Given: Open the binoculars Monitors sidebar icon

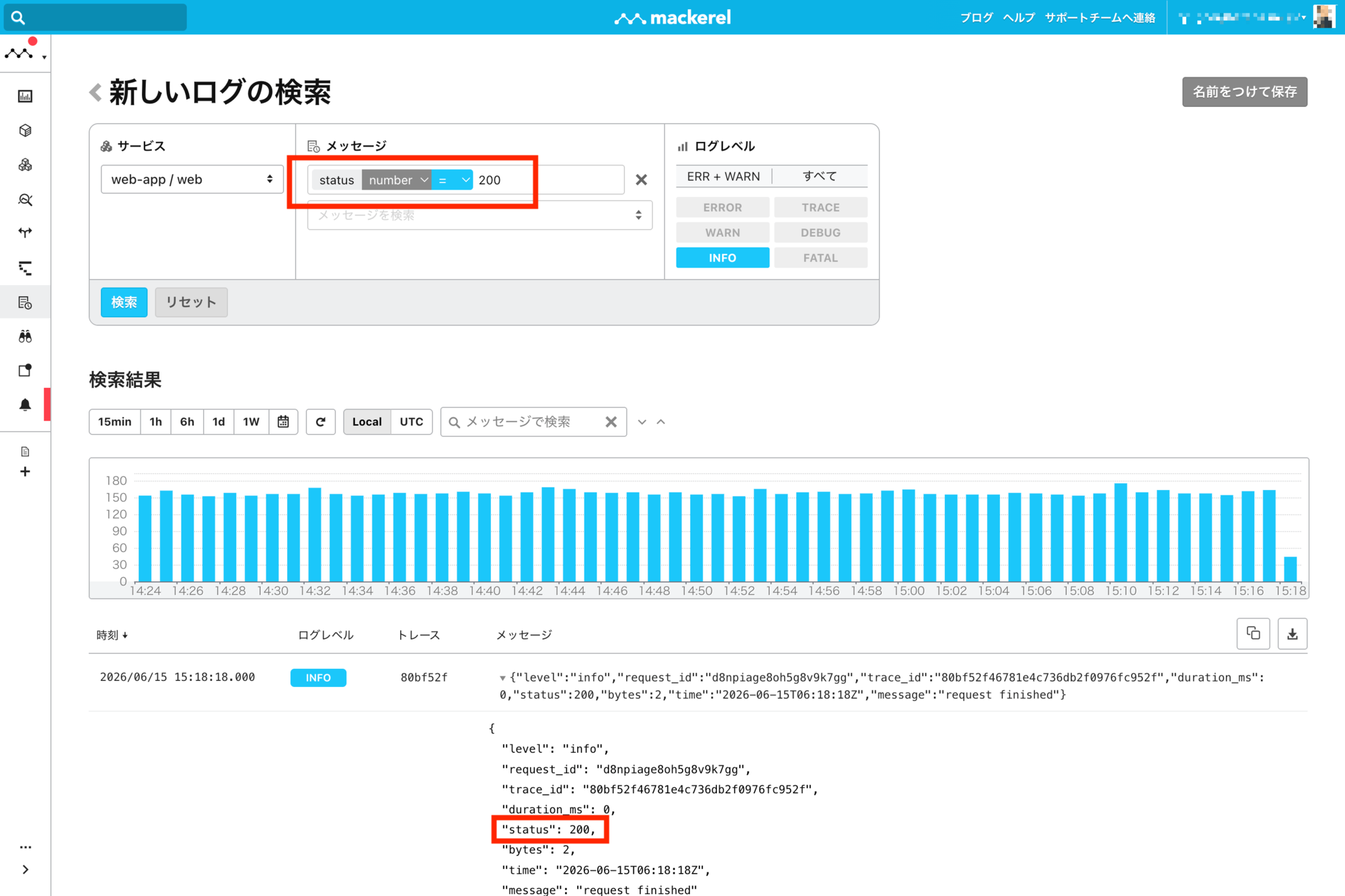Looking at the screenshot, I should (x=25, y=337).
